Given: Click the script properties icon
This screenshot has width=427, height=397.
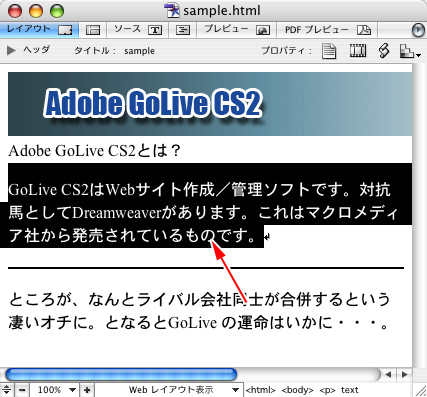Looking at the screenshot, I should coord(384,51).
